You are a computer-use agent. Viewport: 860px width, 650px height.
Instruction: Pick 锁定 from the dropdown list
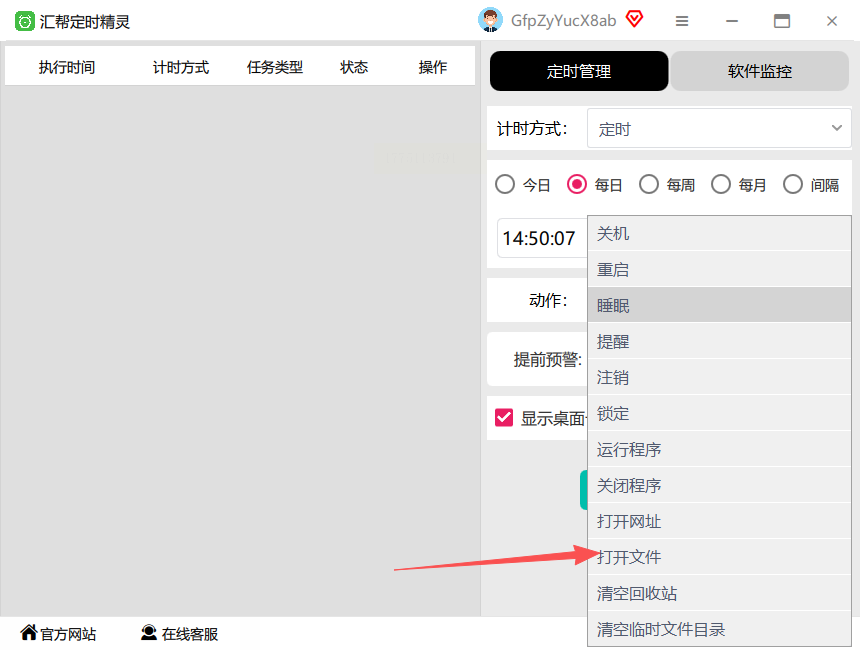[719, 413]
